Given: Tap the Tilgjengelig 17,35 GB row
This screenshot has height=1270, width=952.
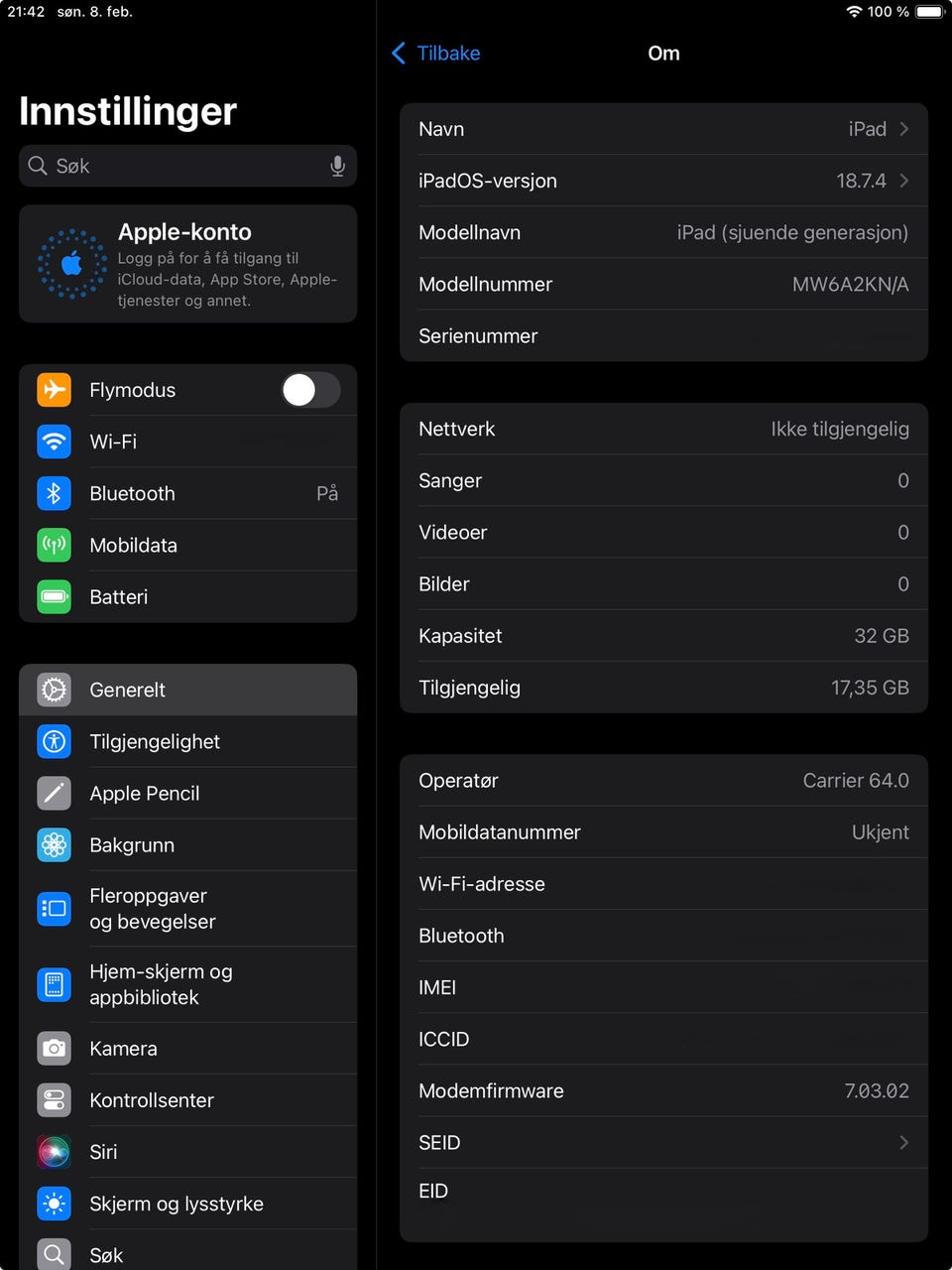Looking at the screenshot, I should (x=663, y=687).
